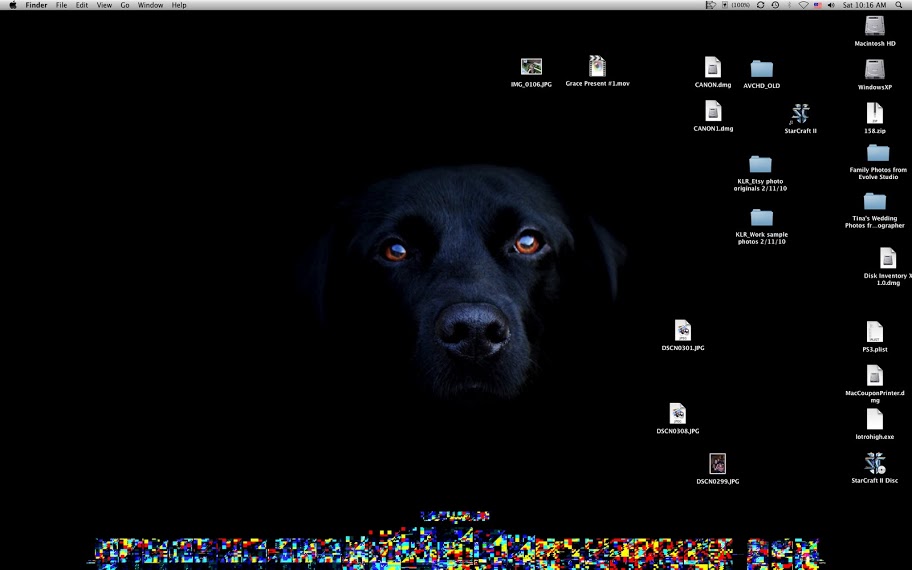Open the Go menu
The height and width of the screenshot is (570, 912).
pos(125,5)
